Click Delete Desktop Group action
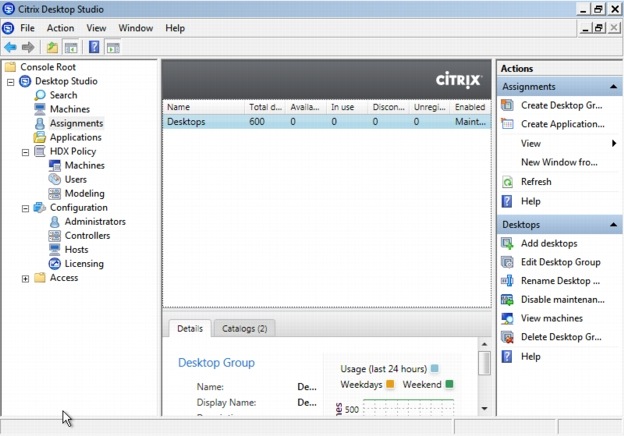624x436 pixels. [x=561, y=337]
